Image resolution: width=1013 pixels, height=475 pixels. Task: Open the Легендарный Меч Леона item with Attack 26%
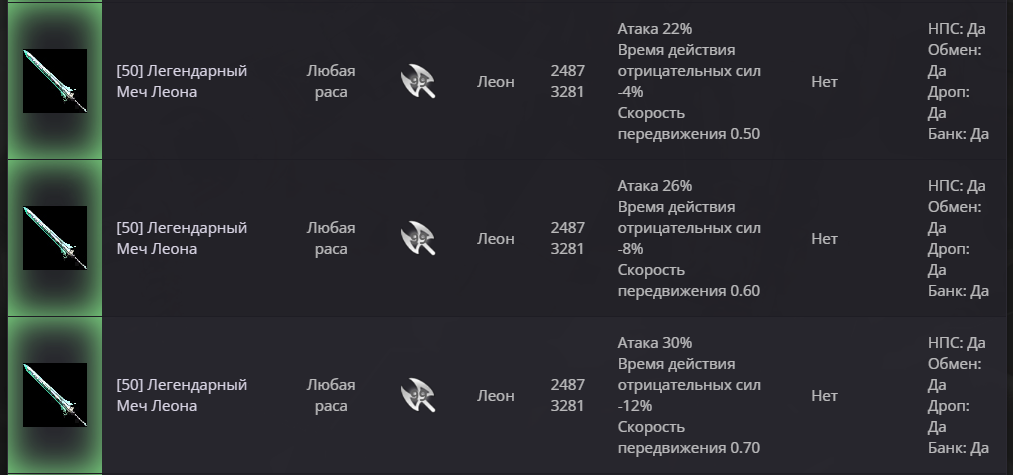181,239
